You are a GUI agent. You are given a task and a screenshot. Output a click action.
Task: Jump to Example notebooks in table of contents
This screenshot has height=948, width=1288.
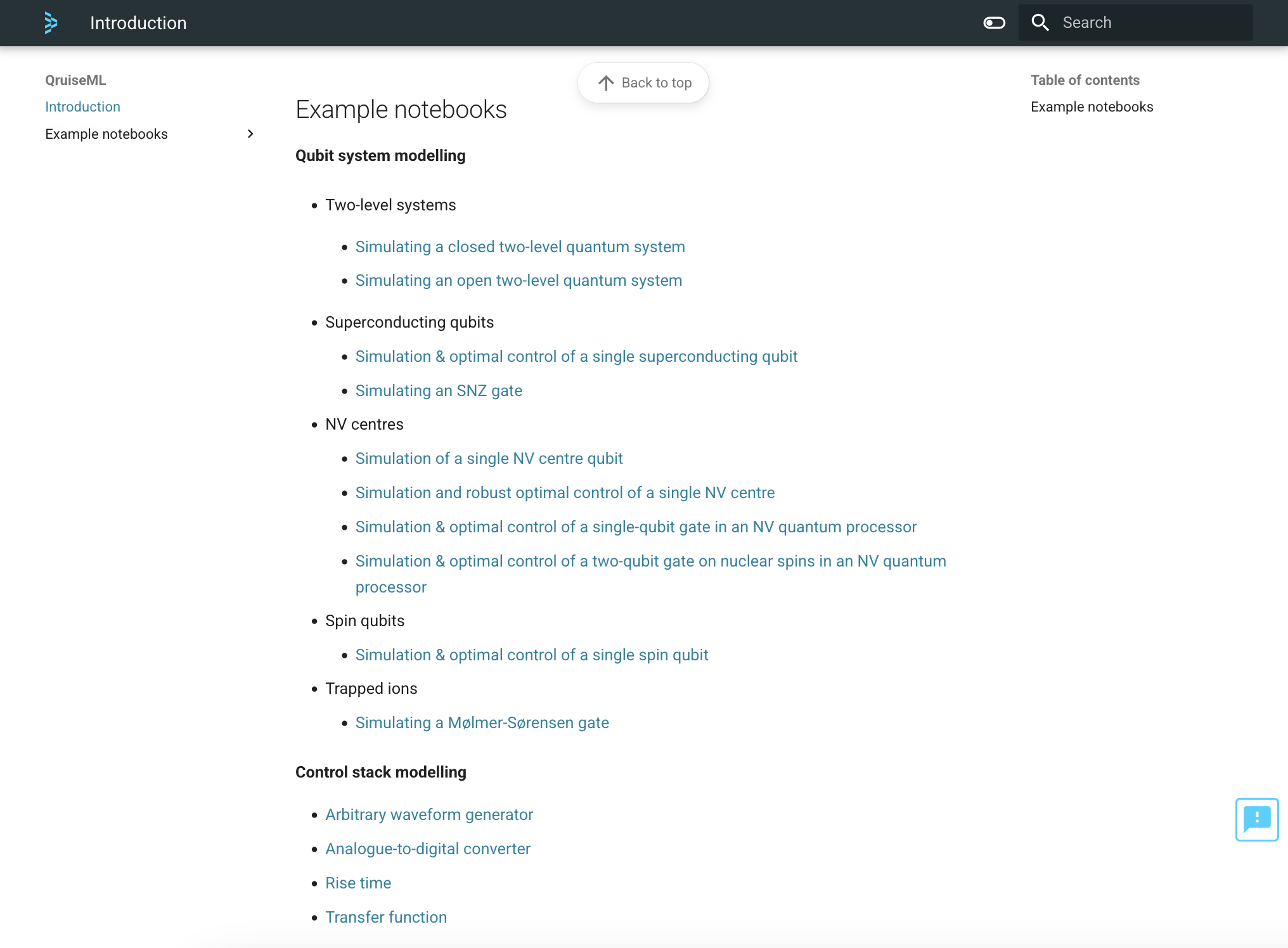(x=1092, y=106)
